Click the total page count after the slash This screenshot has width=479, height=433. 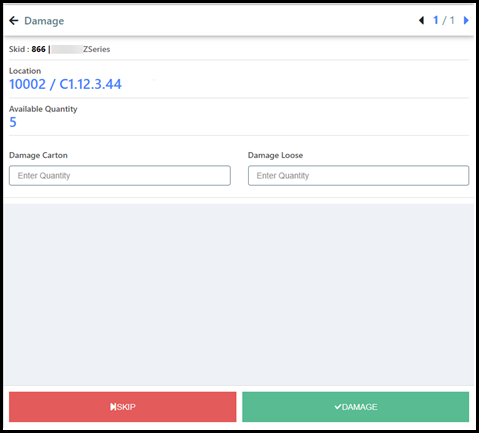point(452,20)
